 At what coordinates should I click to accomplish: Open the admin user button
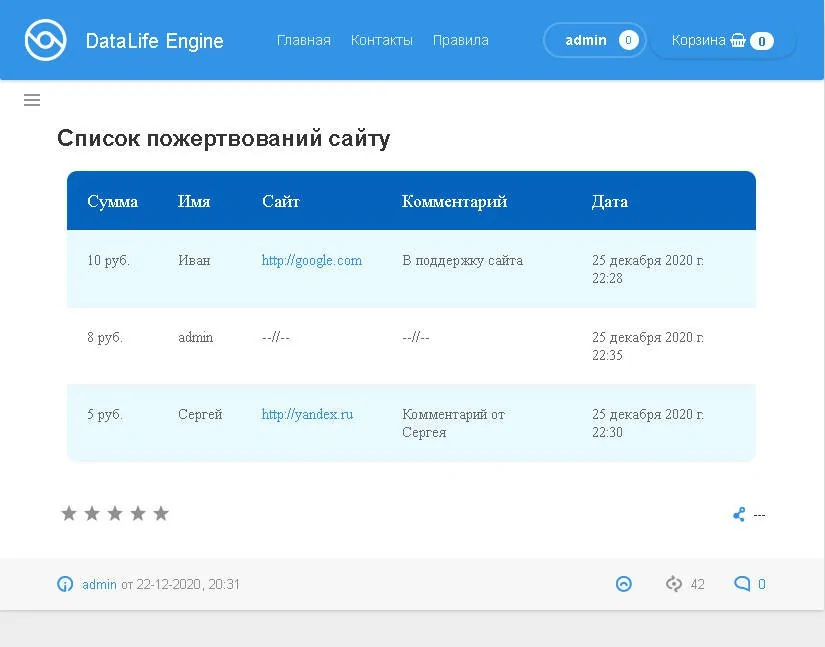click(x=595, y=40)
